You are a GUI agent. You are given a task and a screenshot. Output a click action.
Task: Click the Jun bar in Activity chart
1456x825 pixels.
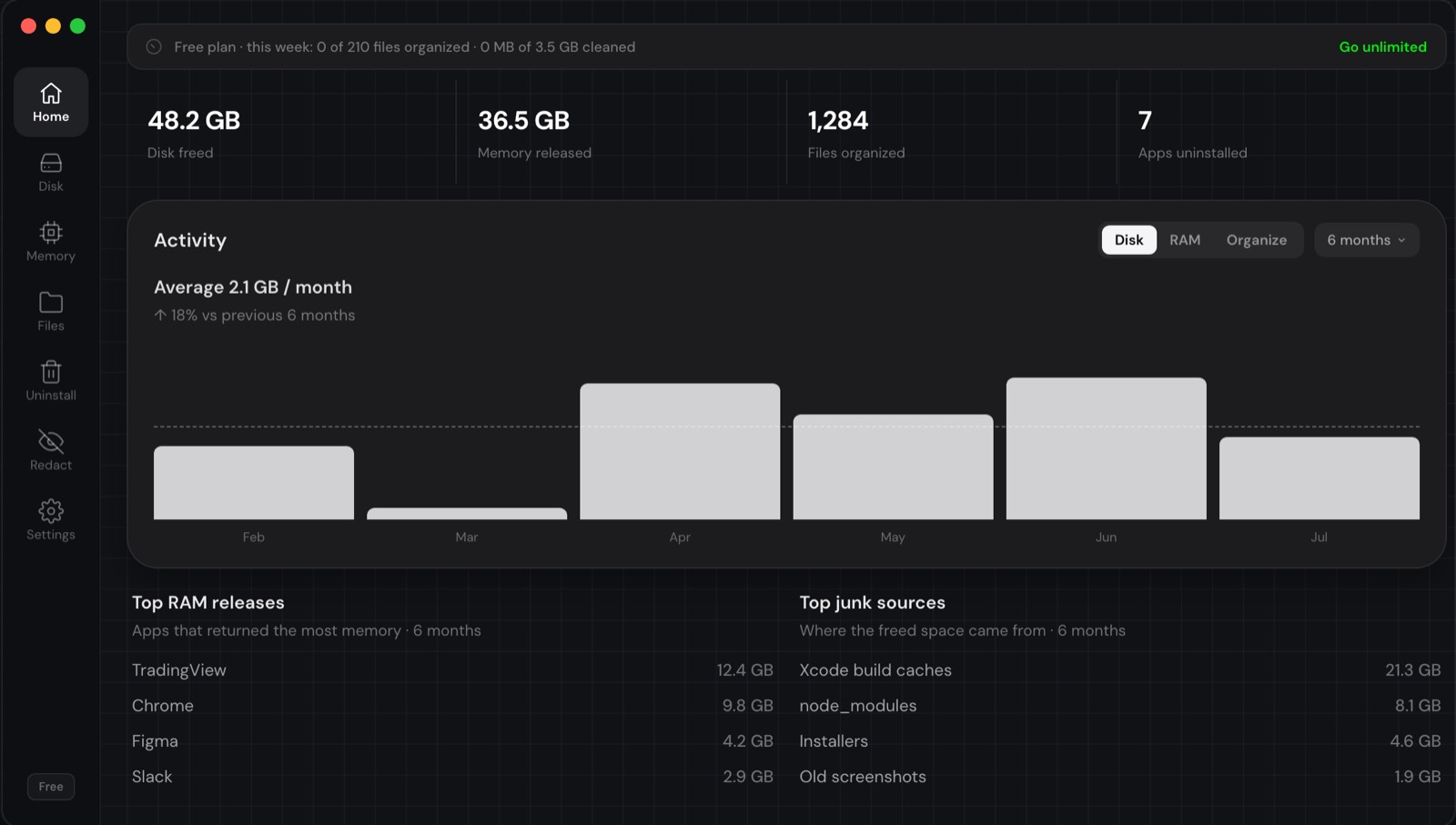point(1107,449)
